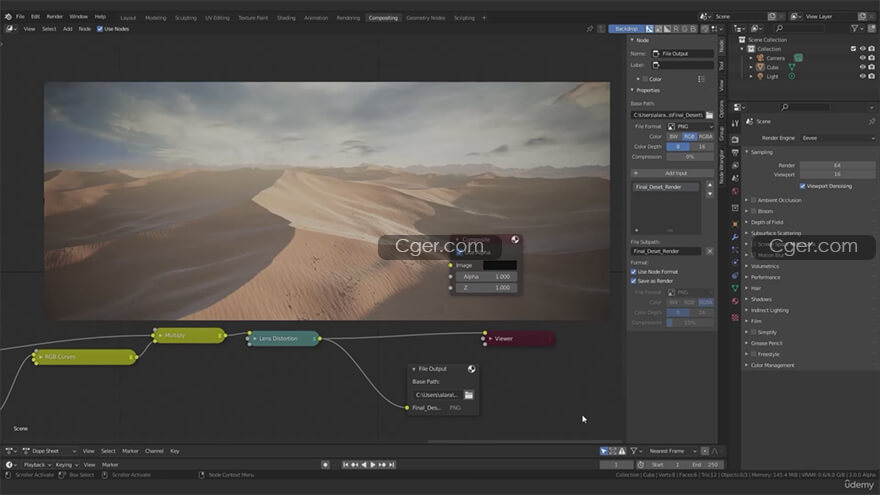The image size is (880, 495).
Task: Open the File menu
Action: click(20, 17)
